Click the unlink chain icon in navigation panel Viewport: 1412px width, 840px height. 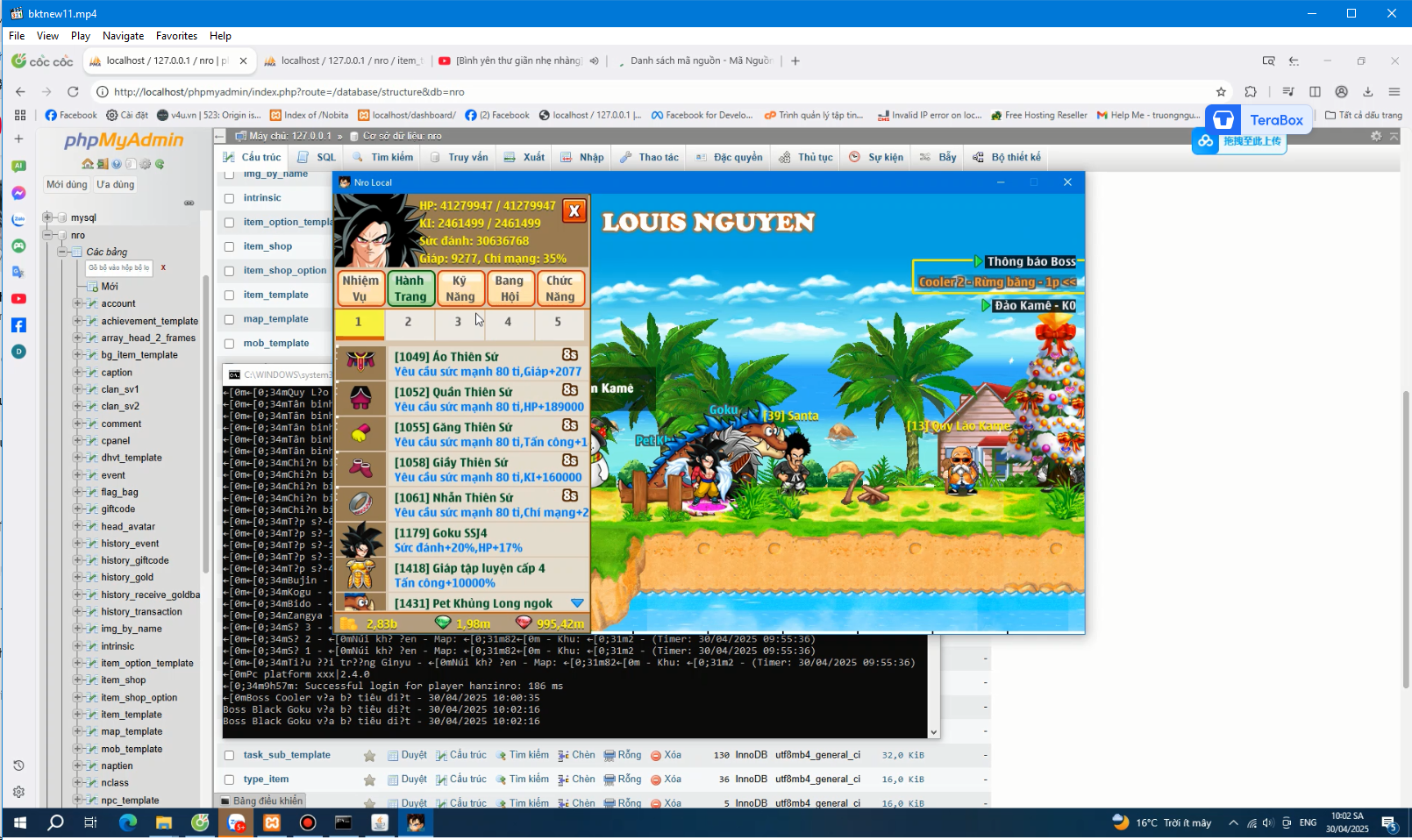pos(189,203)
